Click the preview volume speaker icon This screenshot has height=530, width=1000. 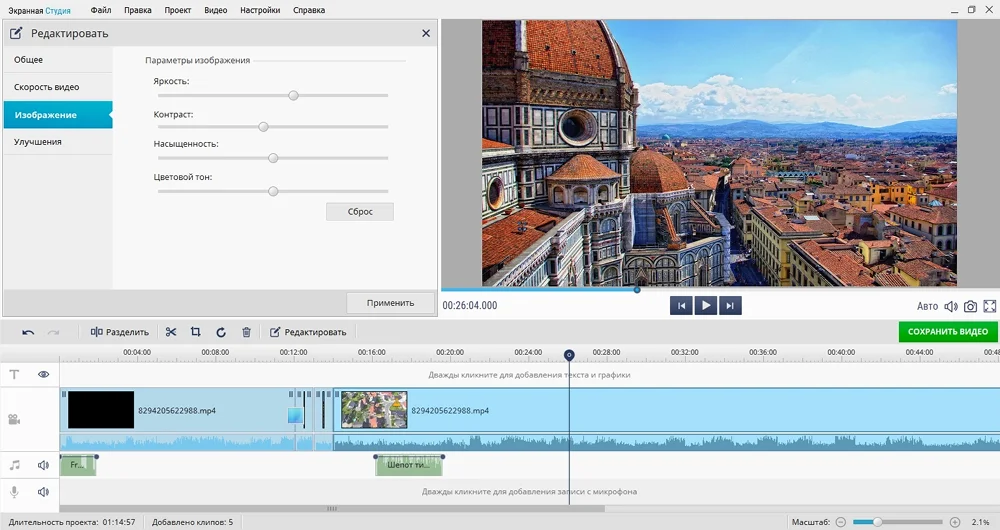tap(951, 306)
